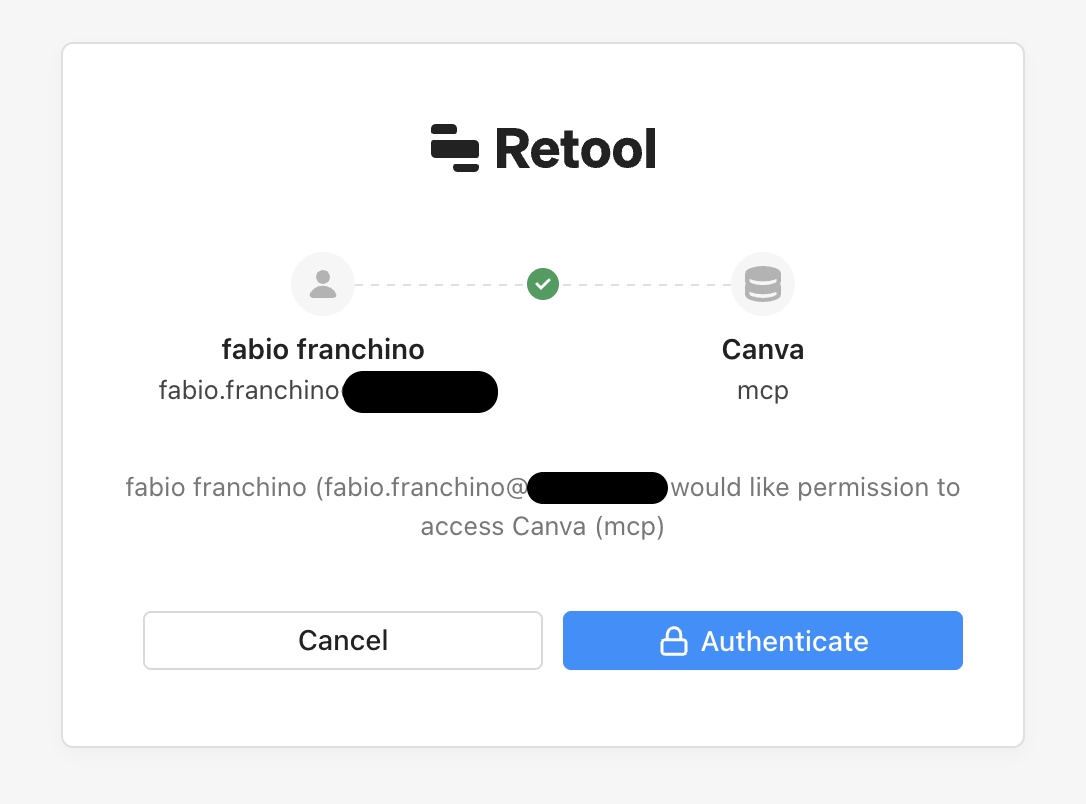This screenshot has height=804, width=1086.
Task: Click the user avatar icon
Action: pyautogui.click(x=322, y=284)
